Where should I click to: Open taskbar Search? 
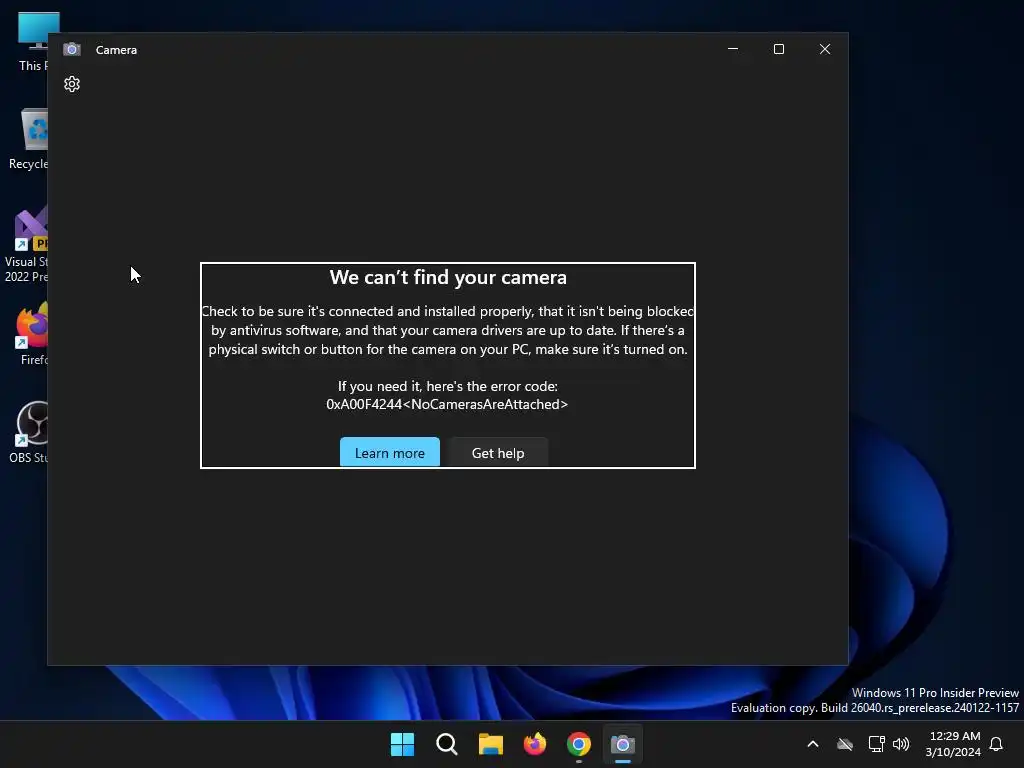coord(447,744)
